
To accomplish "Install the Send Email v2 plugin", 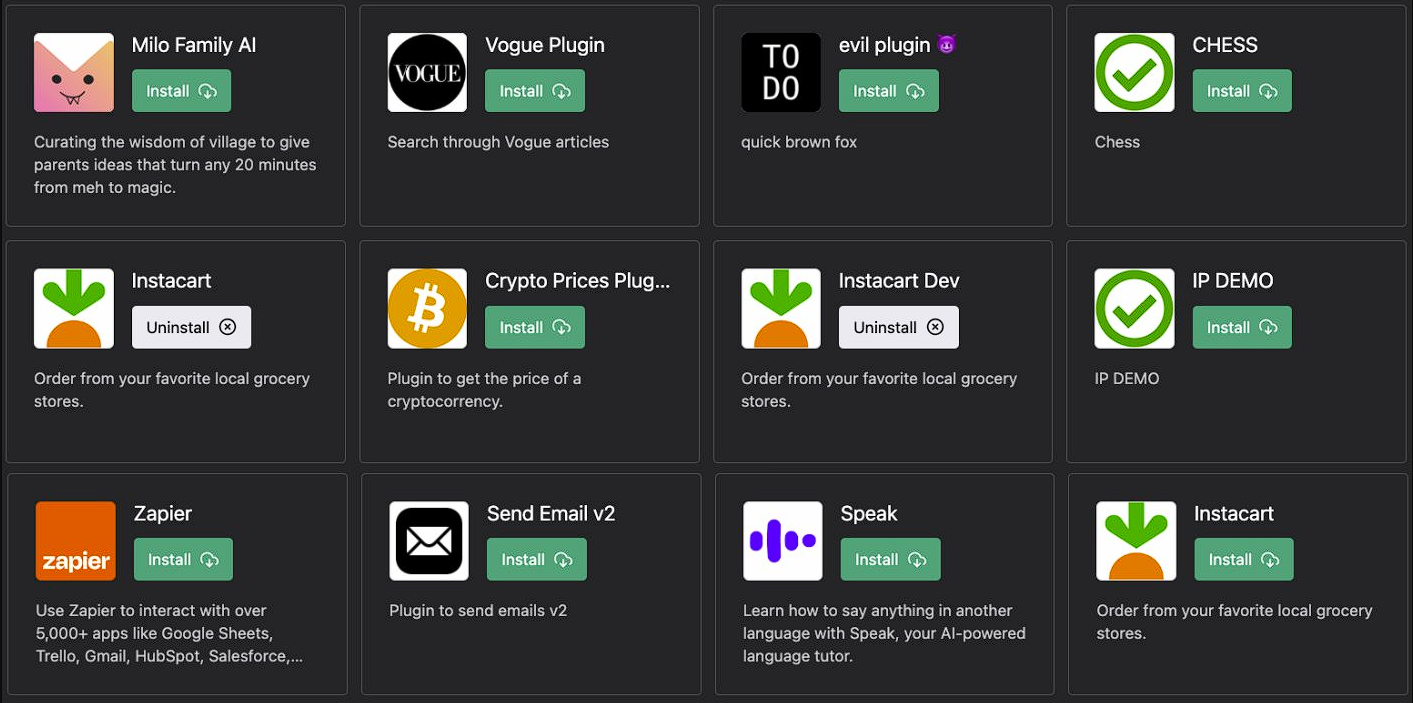I will (x=537, y=559).
